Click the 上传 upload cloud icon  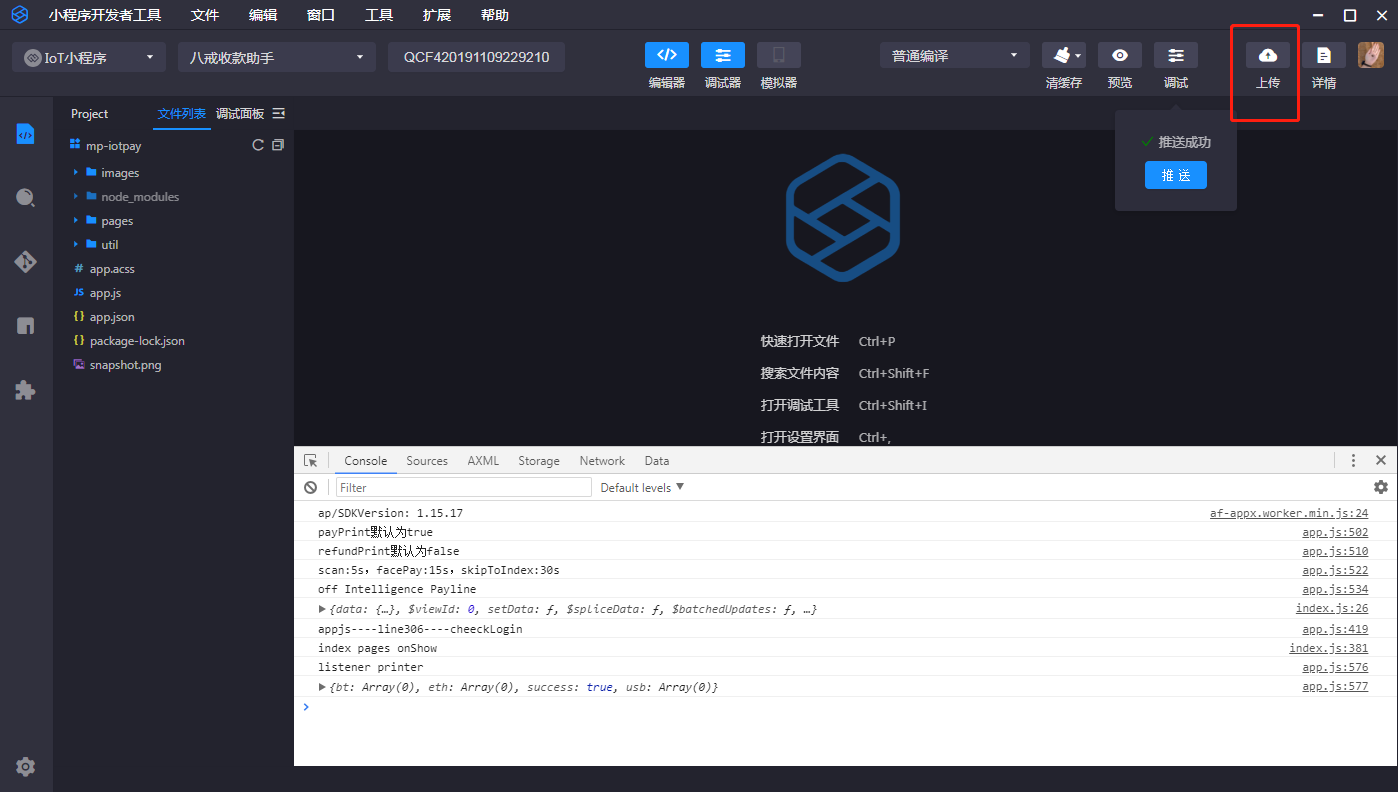click(x=1268, y=55)
